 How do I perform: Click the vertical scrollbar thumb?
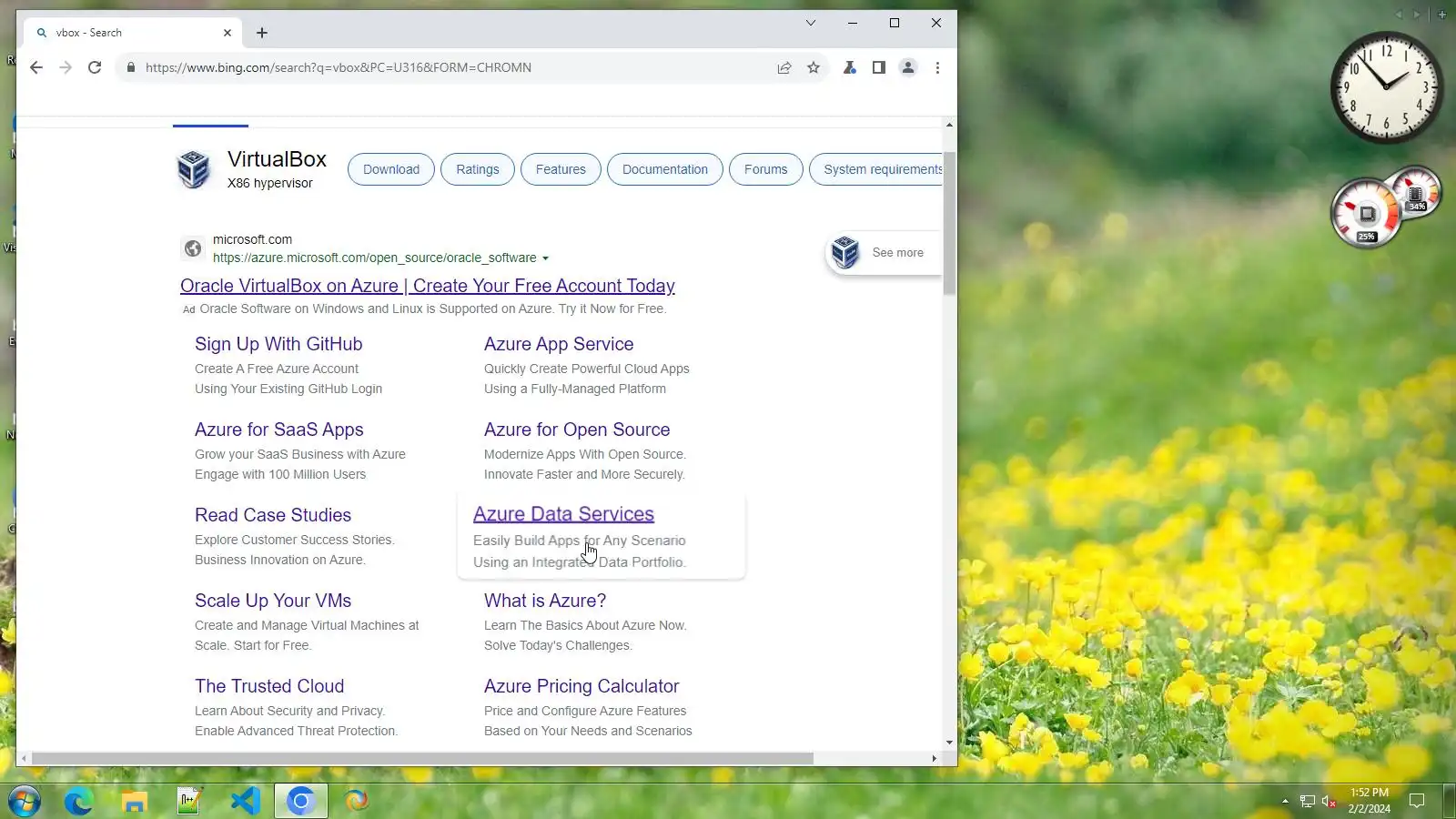(x=949, y=224)
